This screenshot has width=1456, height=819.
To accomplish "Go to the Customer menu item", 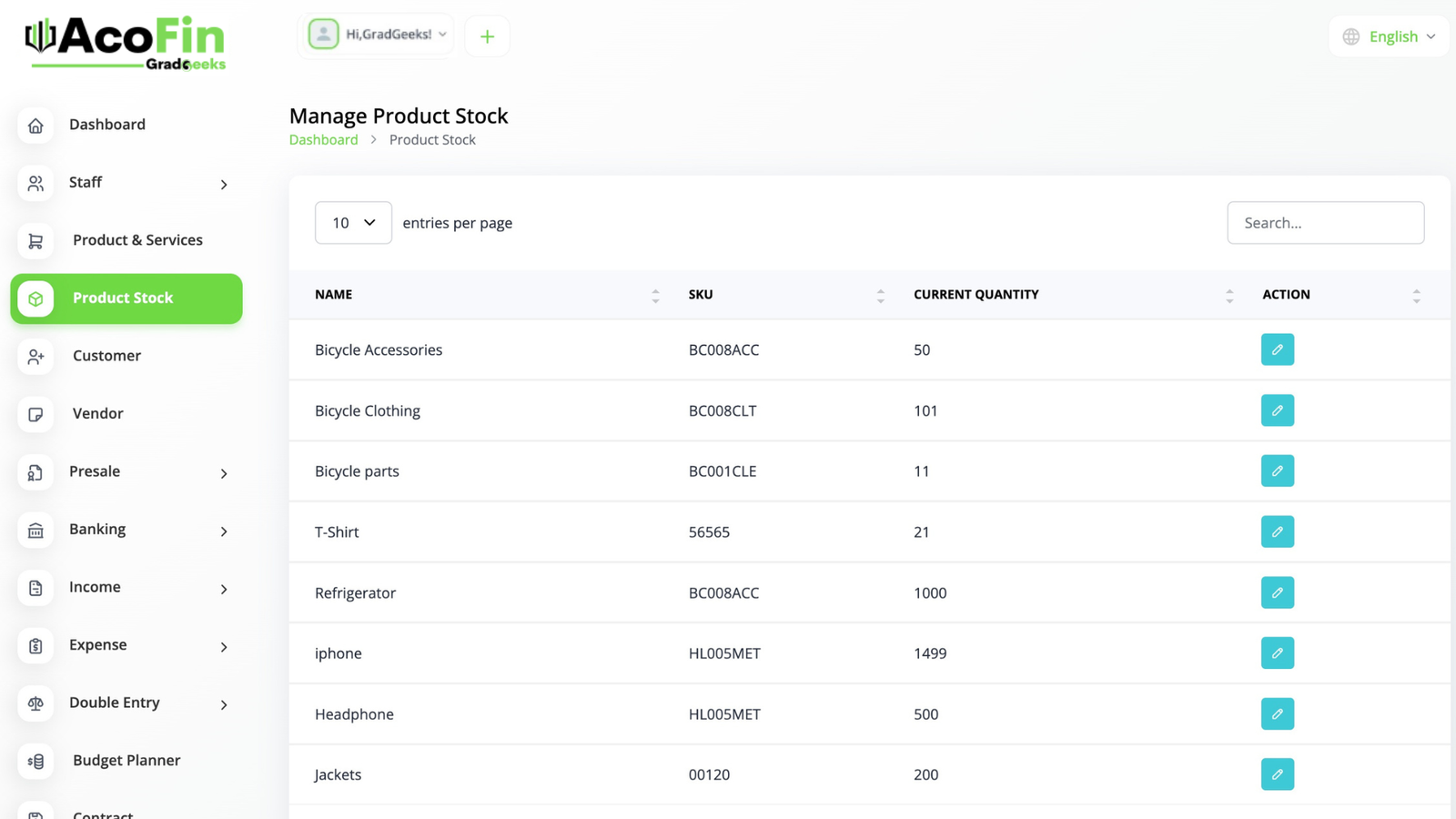I will click(106, 356).
